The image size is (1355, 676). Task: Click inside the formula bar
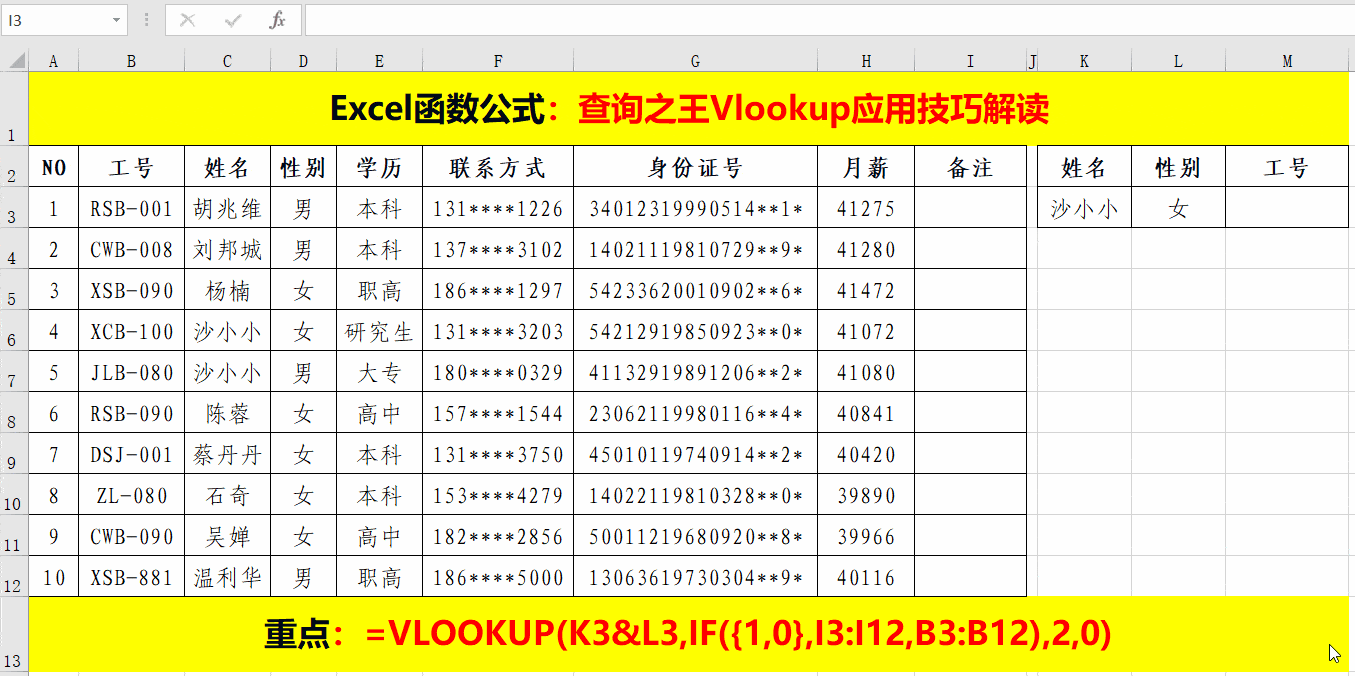tap(700, 20)
